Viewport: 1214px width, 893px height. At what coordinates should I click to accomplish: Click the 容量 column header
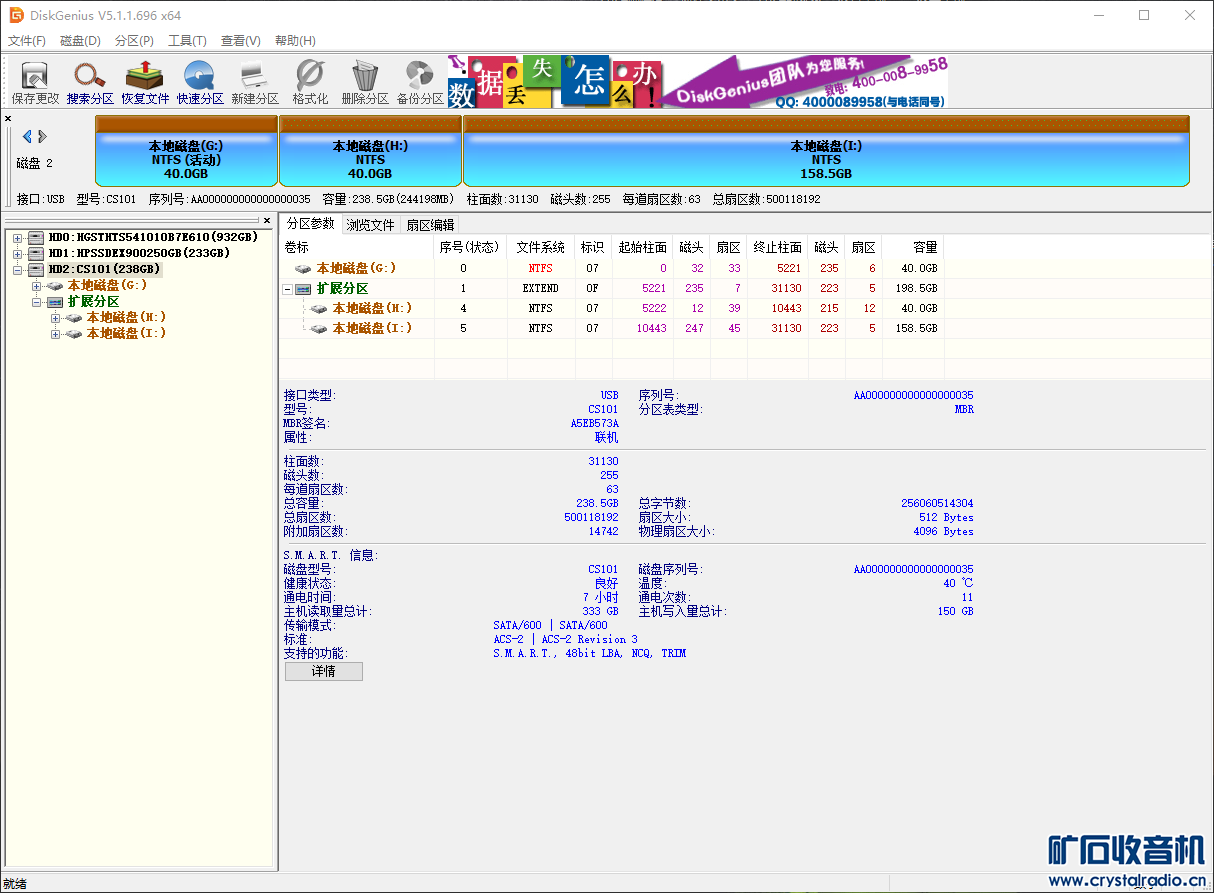[x=913, y=247]
